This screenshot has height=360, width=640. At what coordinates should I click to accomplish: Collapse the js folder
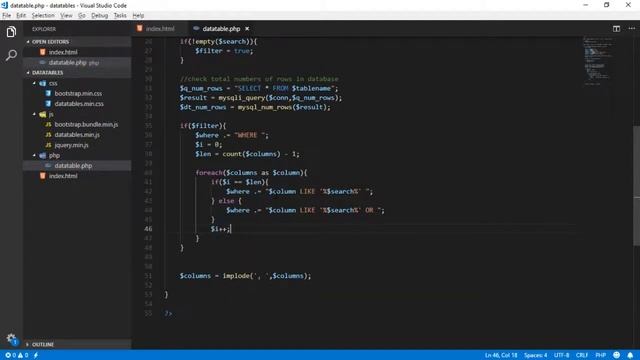(x=78, y=114)
